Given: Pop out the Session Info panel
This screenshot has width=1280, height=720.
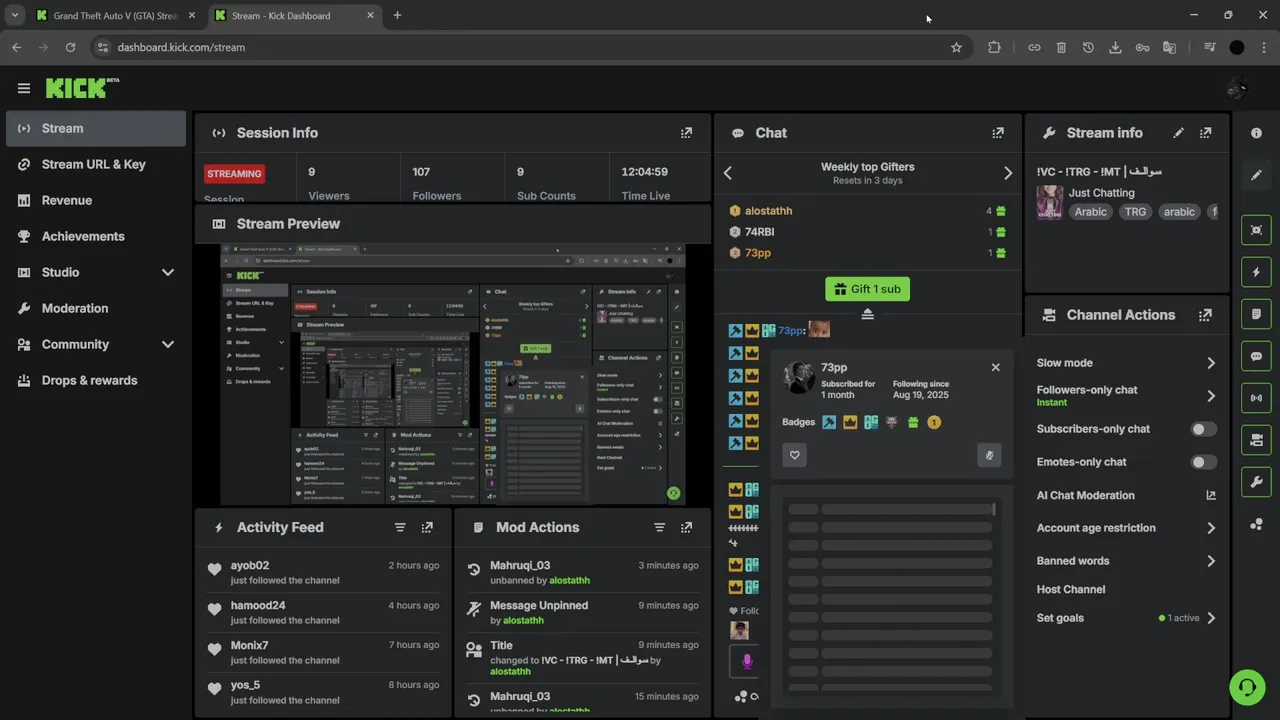Looking at the screenshot, I should 686,133.
